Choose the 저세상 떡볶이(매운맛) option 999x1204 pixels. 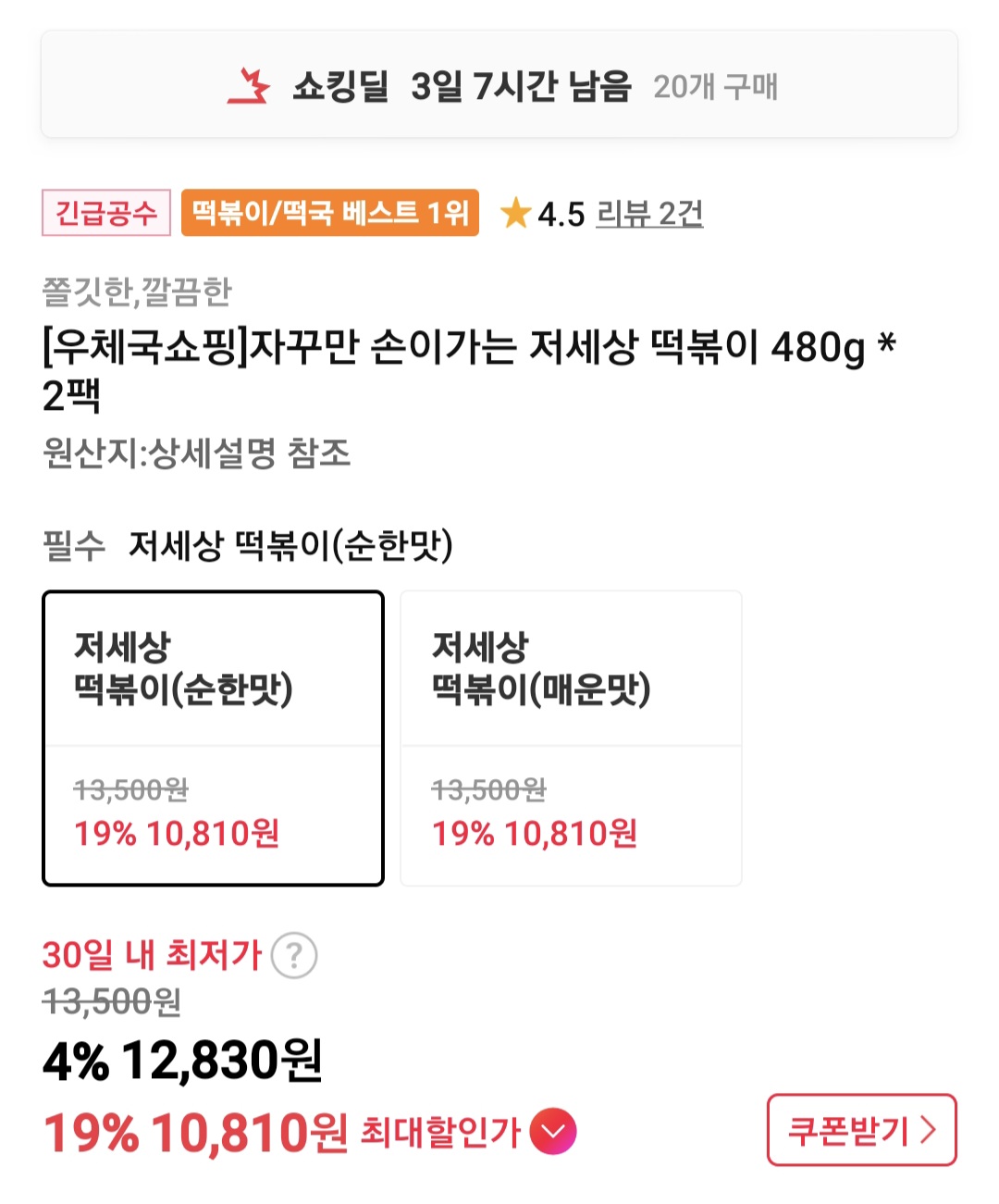click(571, 738)
